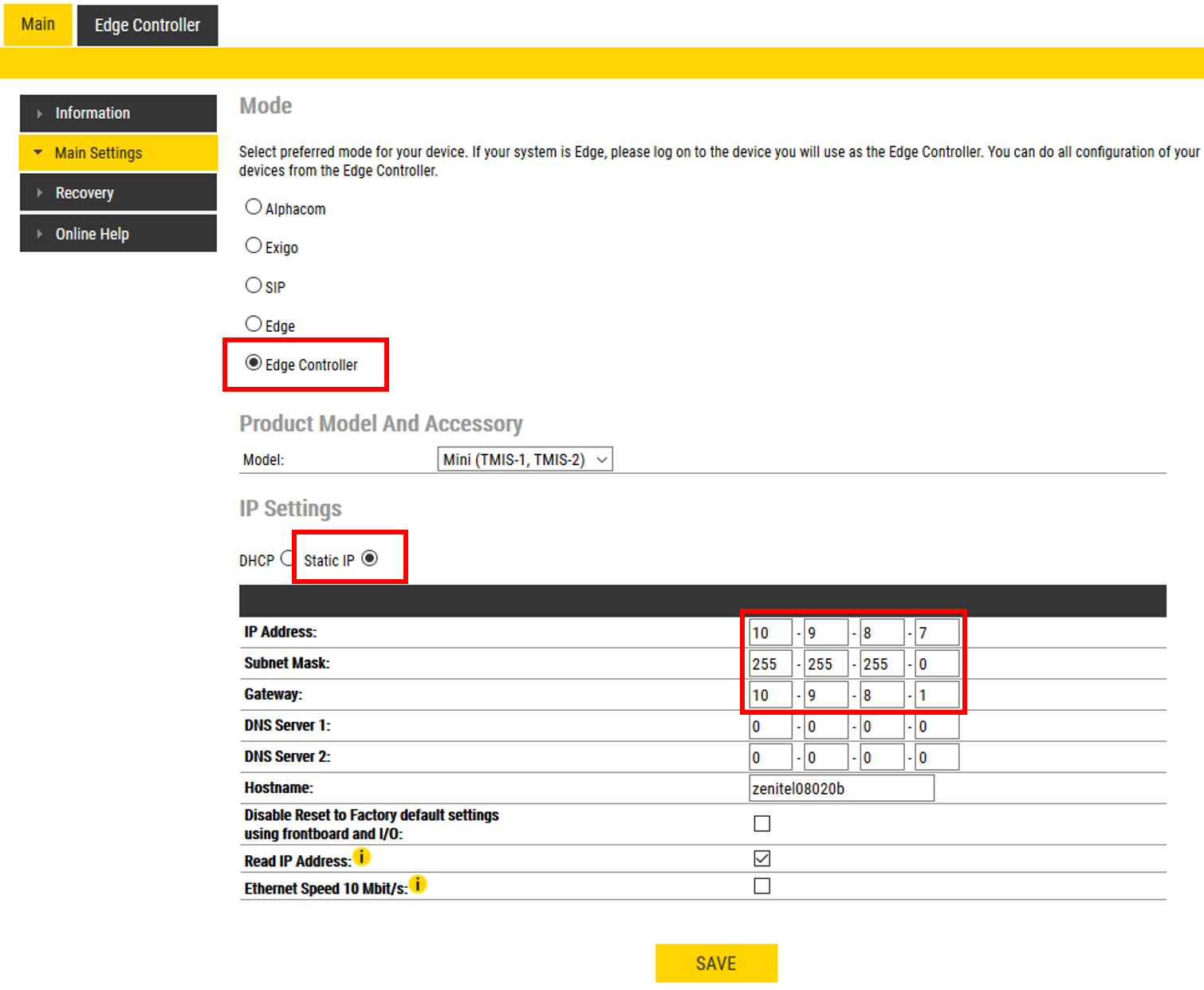Image resolution: width=1204 pixels, height=990 pixels.
Task: Tick Disable Reset to Factory default checkbox
Action: tap(761, 823)
